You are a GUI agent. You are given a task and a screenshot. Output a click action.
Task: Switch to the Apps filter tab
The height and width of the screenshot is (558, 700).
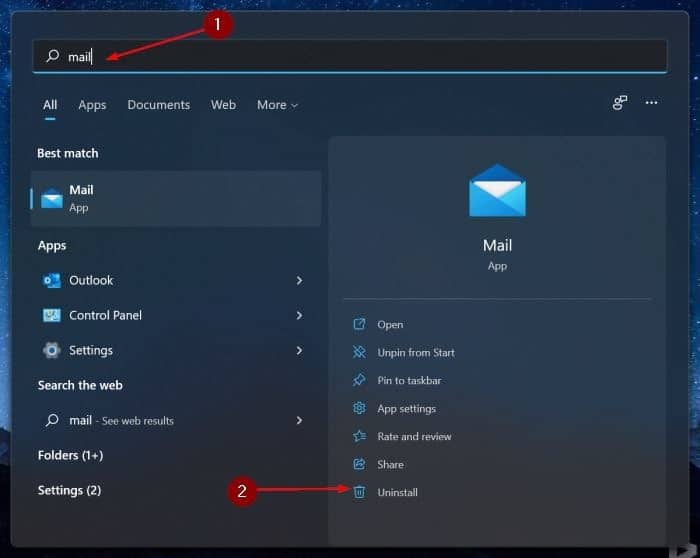92,105
